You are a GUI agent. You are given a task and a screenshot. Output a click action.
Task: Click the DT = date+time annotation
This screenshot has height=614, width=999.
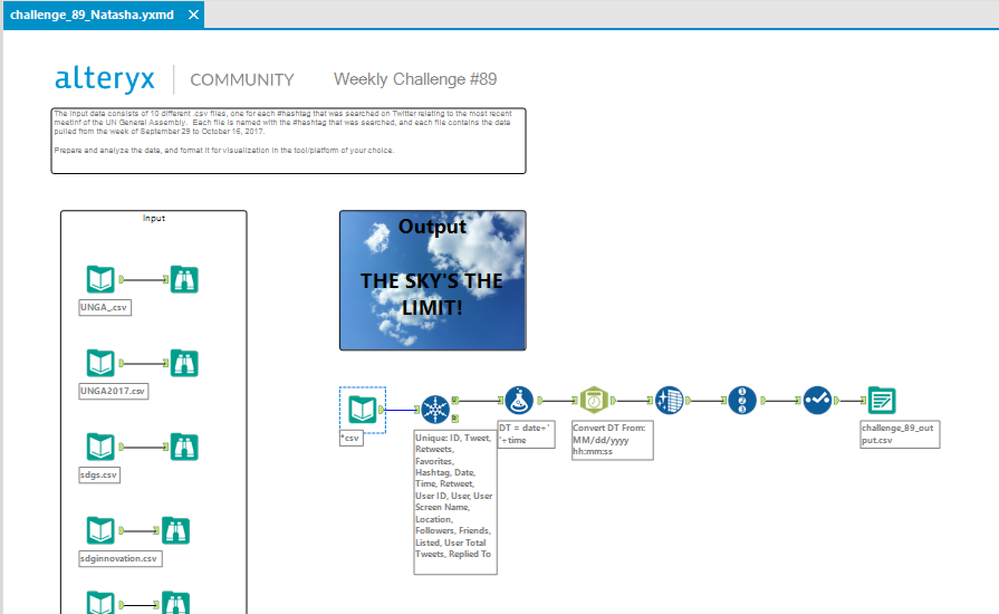click(526, 434)
